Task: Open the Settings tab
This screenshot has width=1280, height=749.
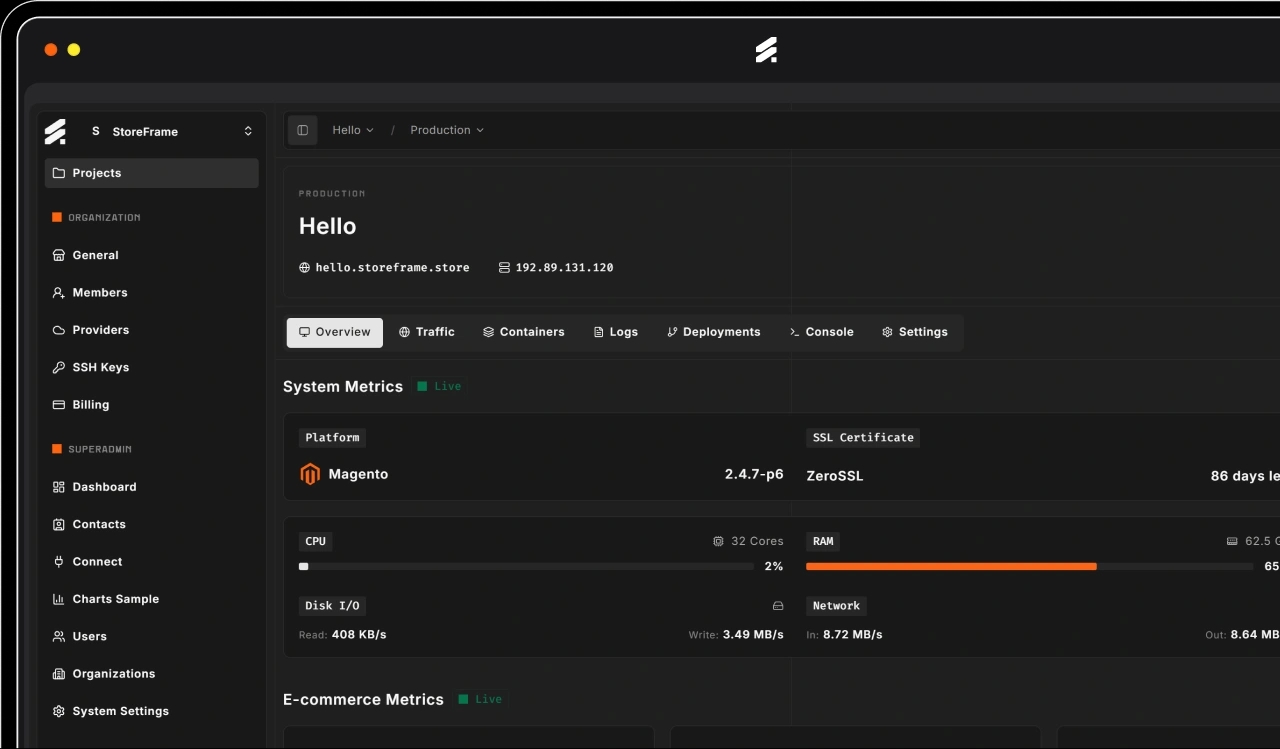Action: [915, 332]
